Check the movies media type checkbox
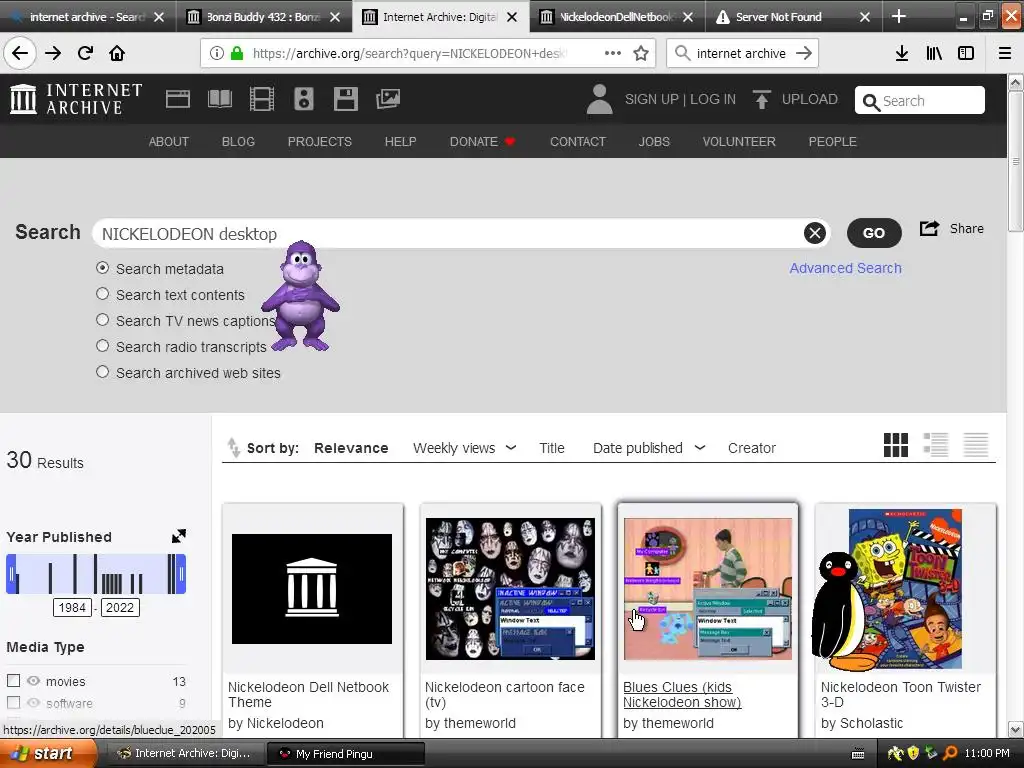This screenshot has height=768, width=1024. (x=13, y=680)
